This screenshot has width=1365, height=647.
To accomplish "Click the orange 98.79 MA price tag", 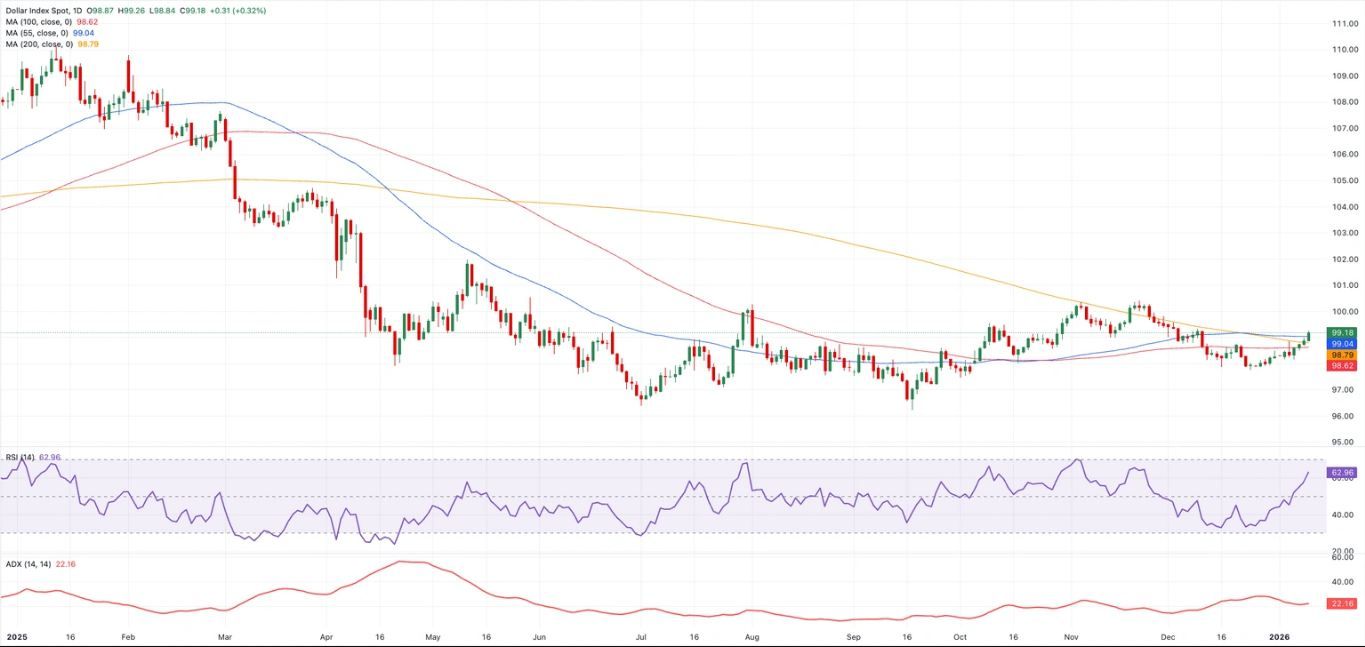I will point(1342,355).
